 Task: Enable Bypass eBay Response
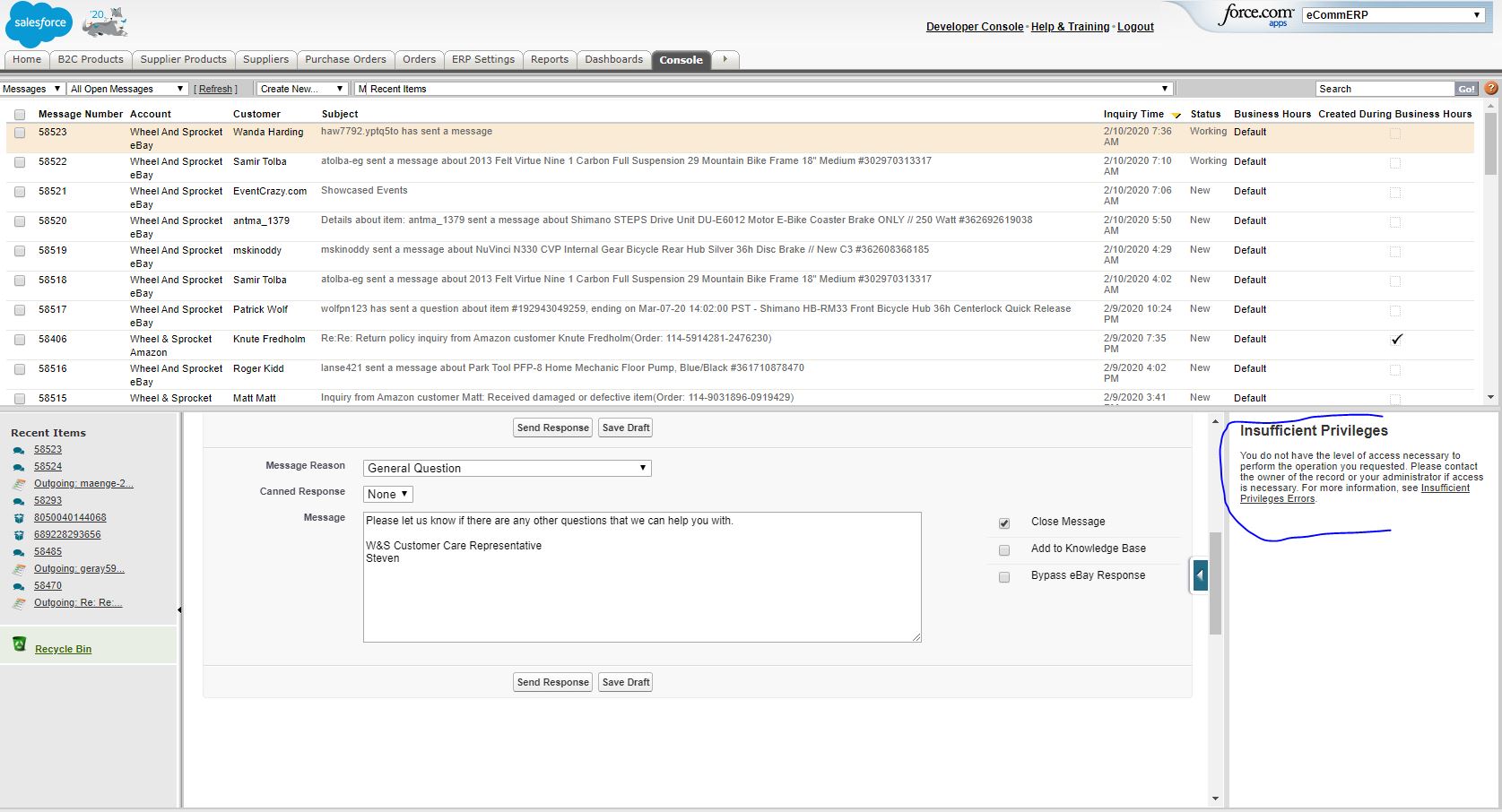(x=1004, y=577)
